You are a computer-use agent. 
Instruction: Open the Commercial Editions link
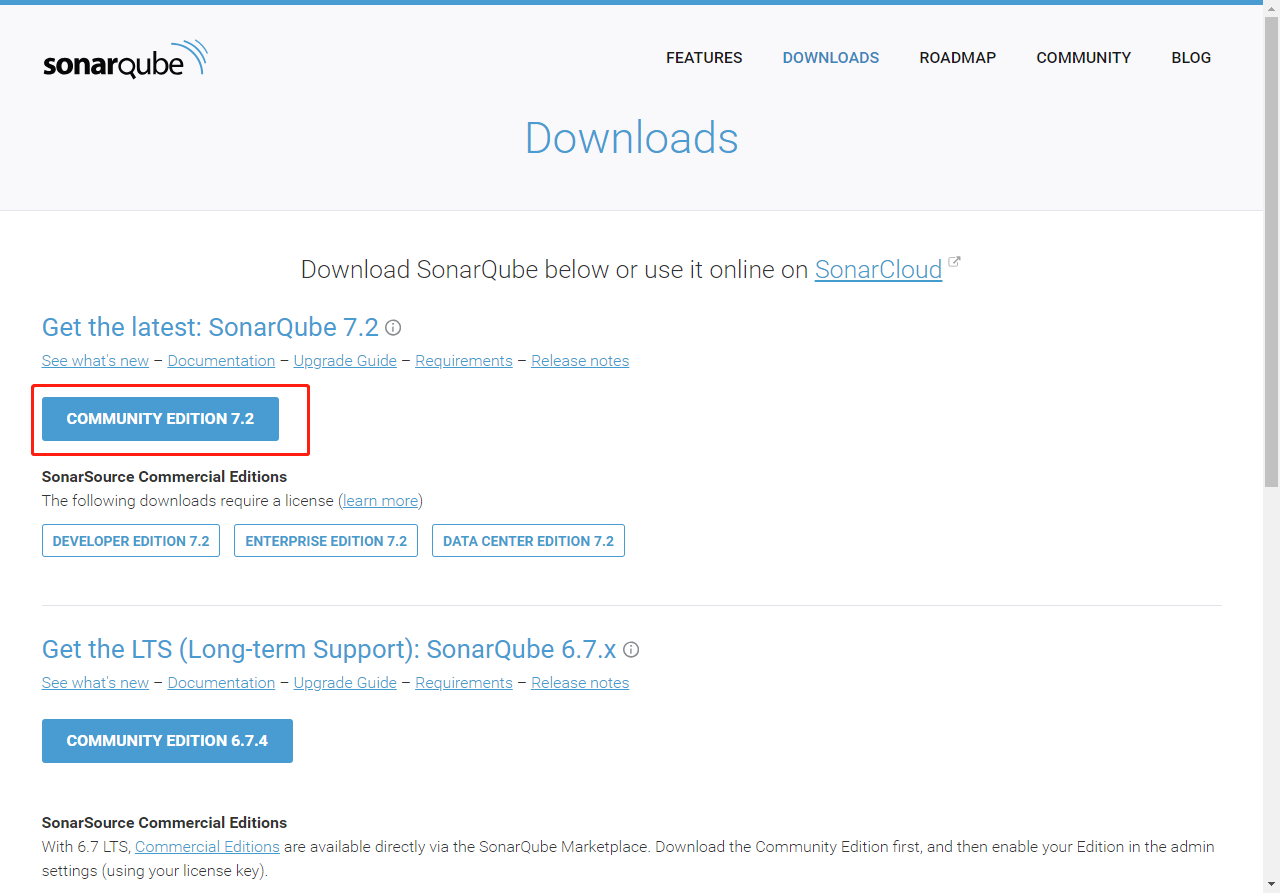tap(207, 847)
